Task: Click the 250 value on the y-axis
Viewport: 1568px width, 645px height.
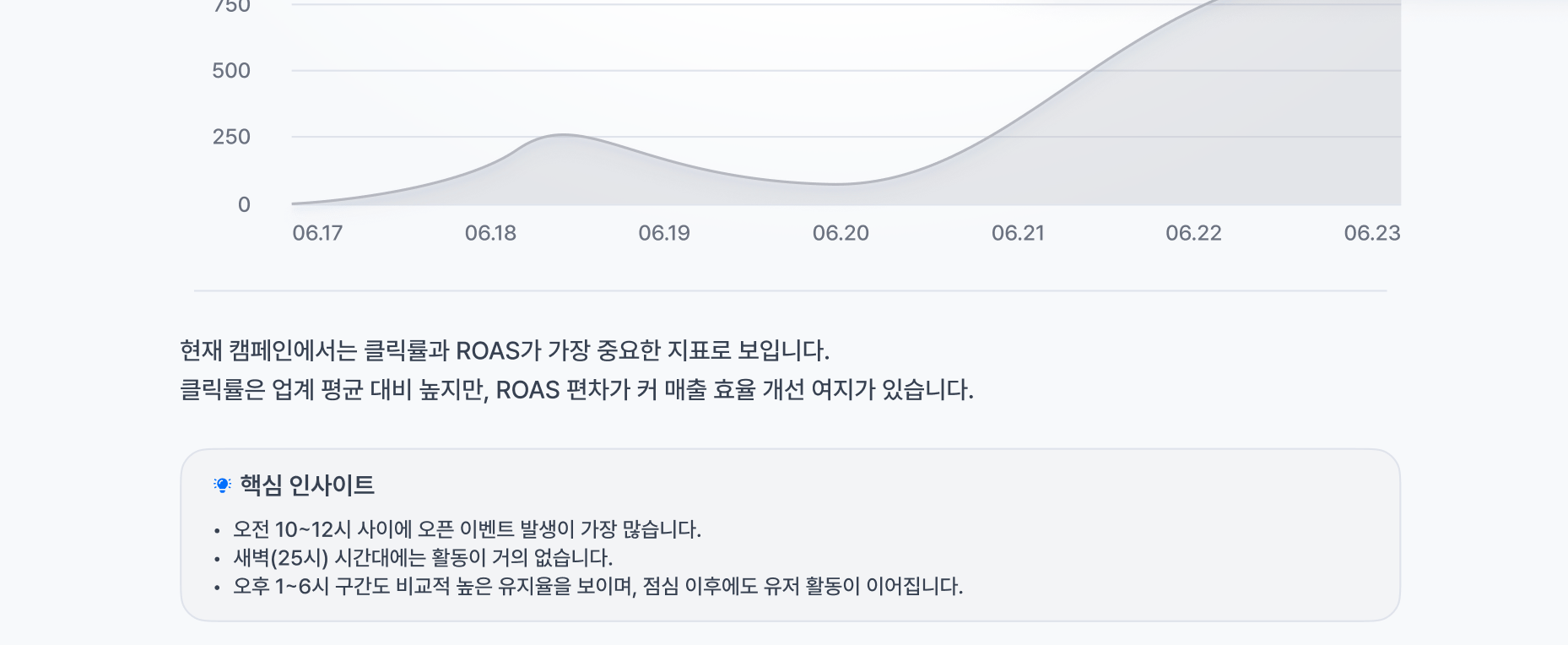Action: 231,137
